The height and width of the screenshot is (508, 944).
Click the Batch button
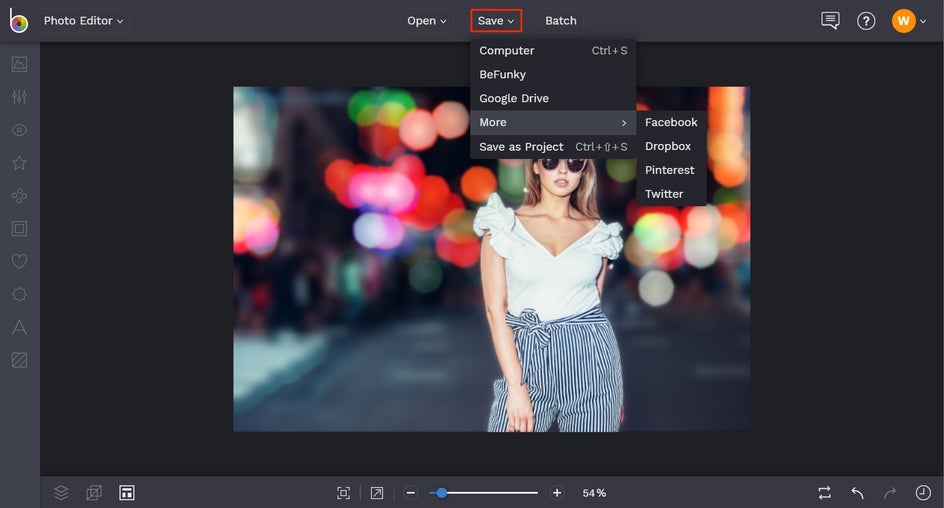(x=561, y=21)
